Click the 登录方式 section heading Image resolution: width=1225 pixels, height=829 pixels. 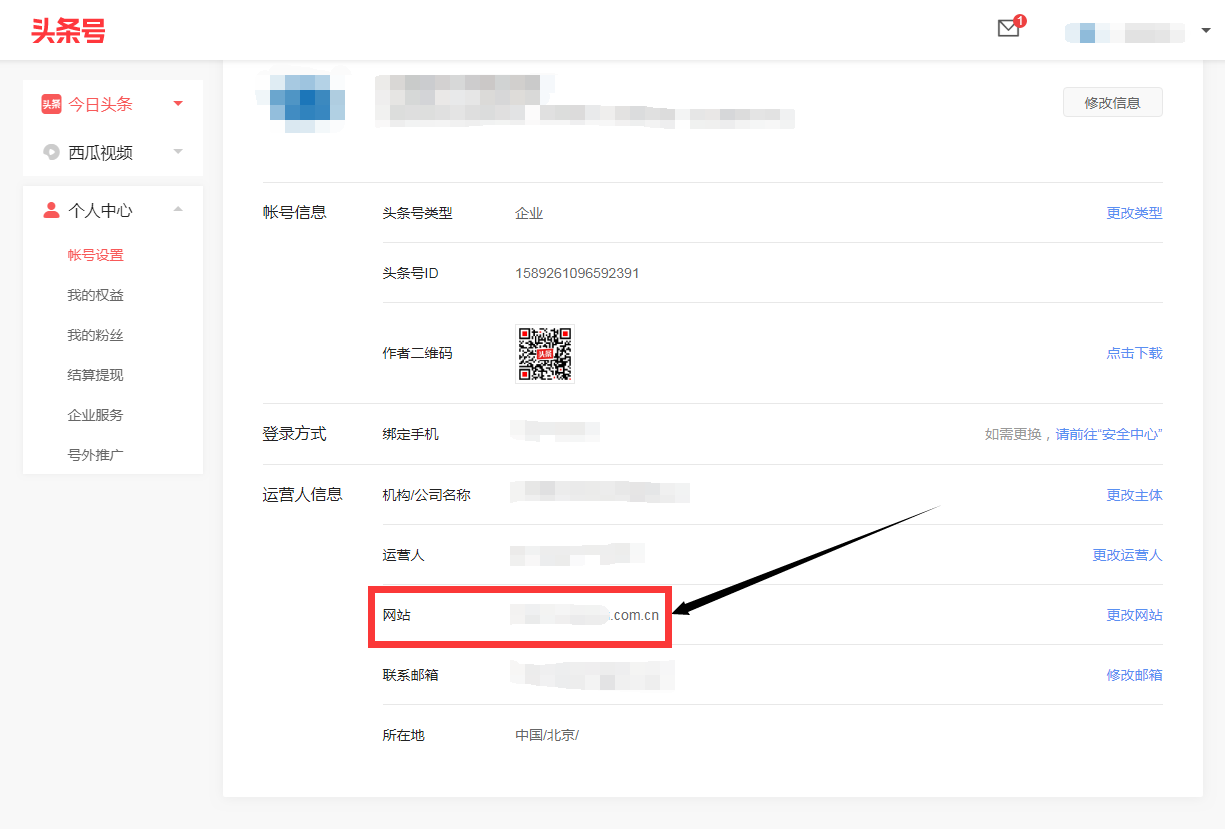[295, 434]
